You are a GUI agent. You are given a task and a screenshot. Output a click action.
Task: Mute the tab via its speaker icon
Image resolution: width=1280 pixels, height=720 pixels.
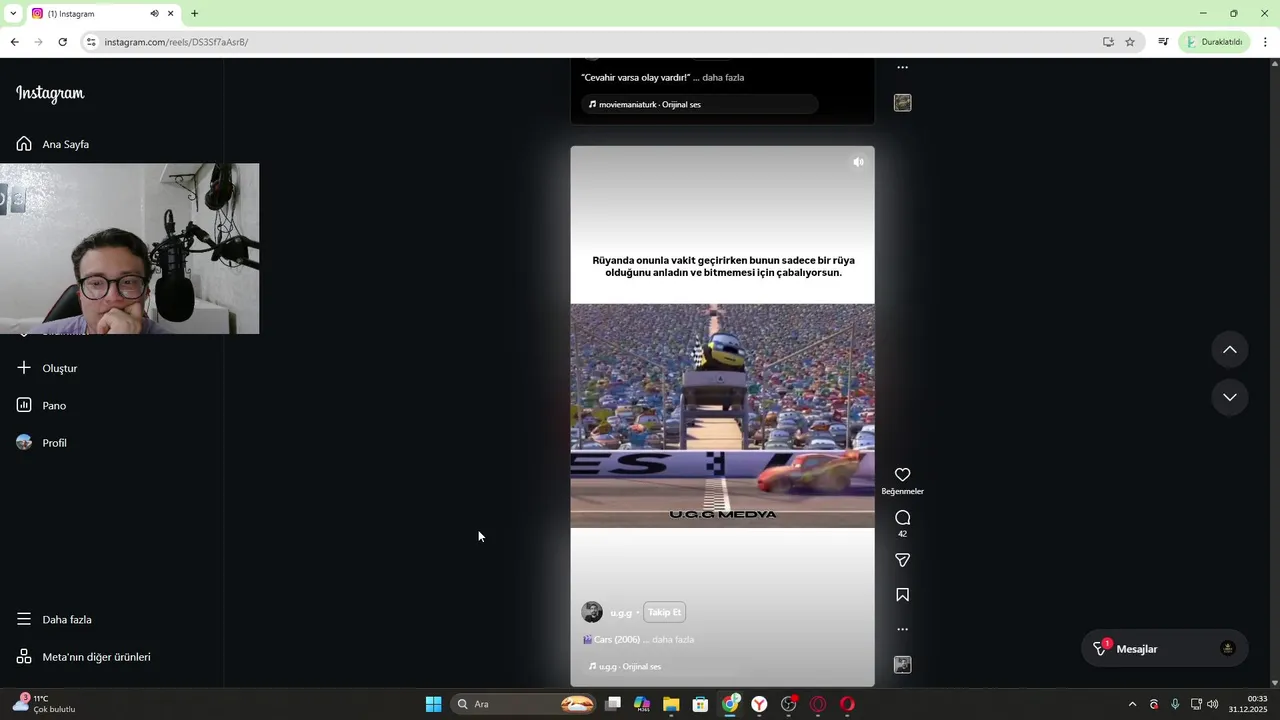pyautogui.click(x=154, y=14)
